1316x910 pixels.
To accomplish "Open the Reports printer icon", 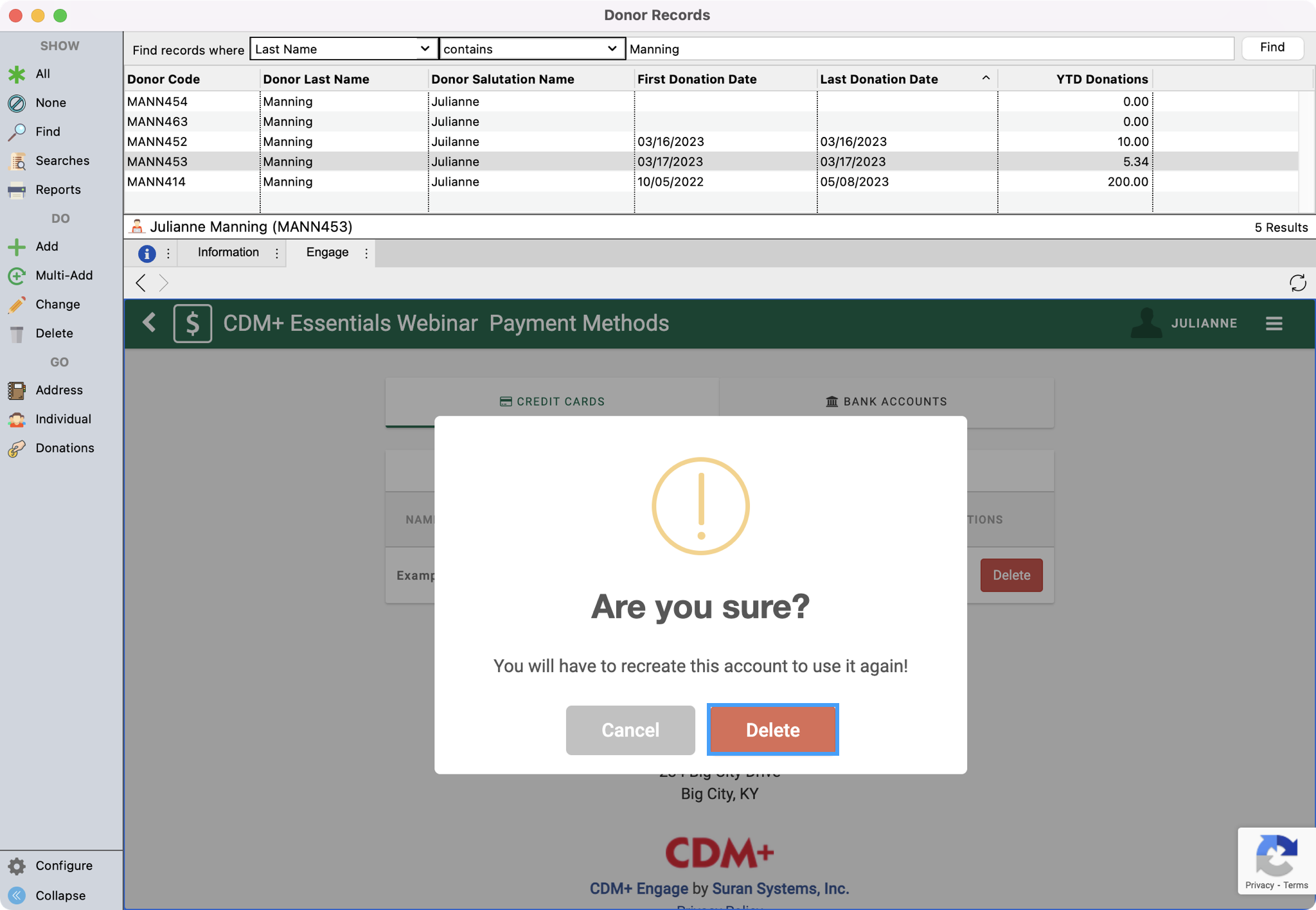I will tap(17, 190).
